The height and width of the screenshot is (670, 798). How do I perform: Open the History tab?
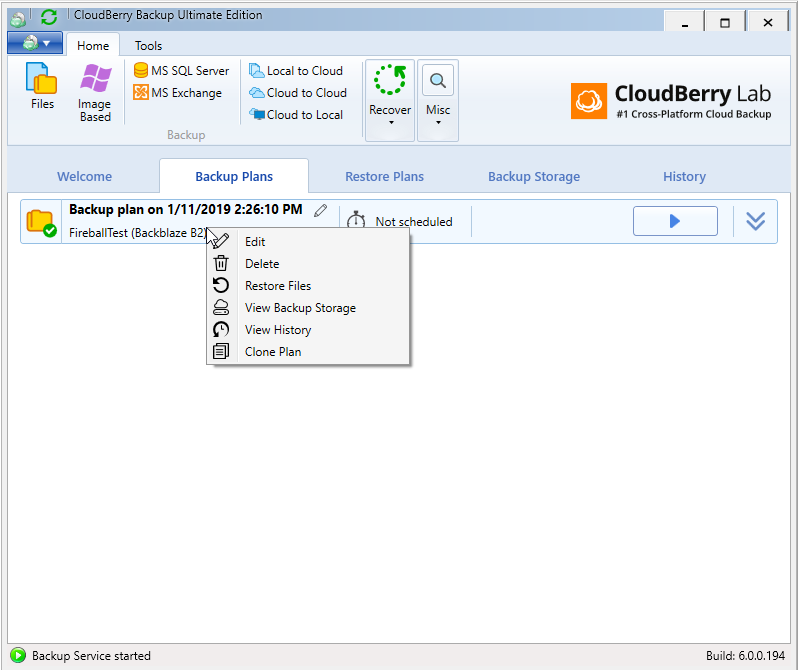[x=684, y=176]
